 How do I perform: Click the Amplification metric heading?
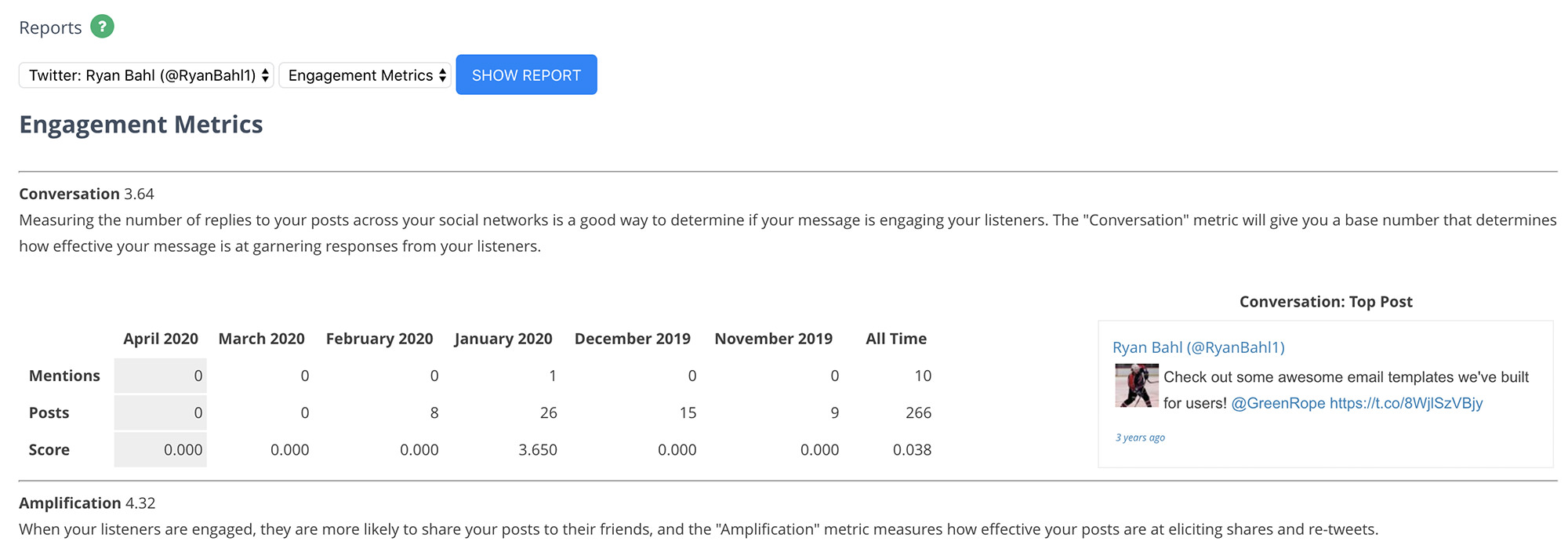click(71, 503)
